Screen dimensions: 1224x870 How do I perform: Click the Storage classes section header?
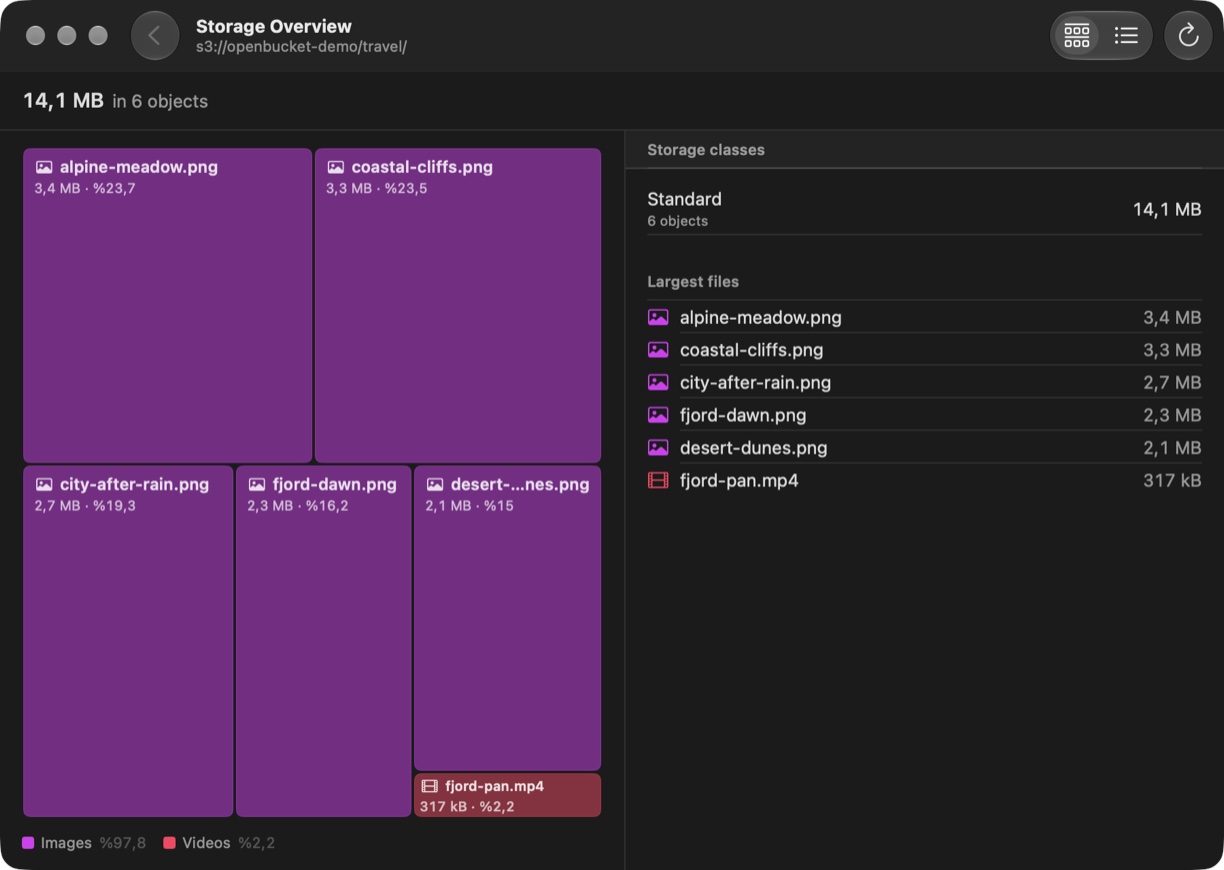[706, 150]
